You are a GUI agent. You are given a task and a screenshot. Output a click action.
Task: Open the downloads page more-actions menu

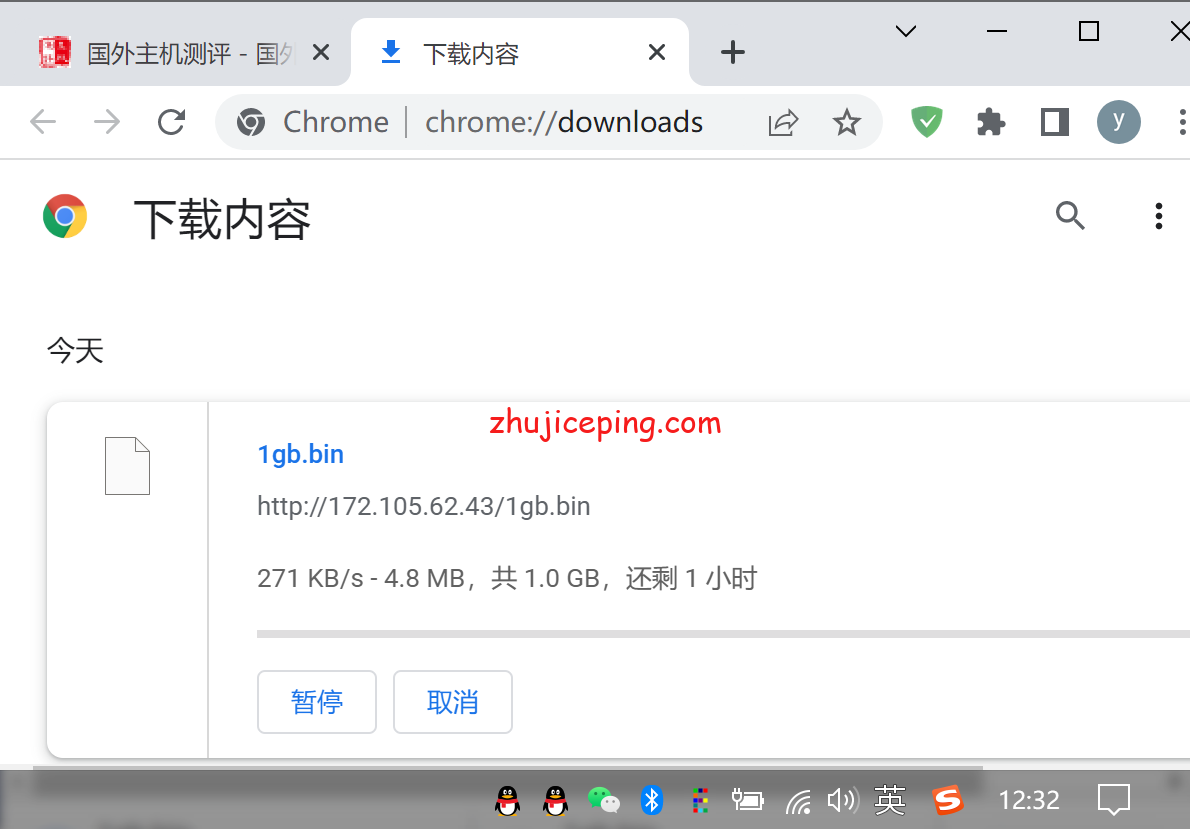click(x=1159, y=216)
